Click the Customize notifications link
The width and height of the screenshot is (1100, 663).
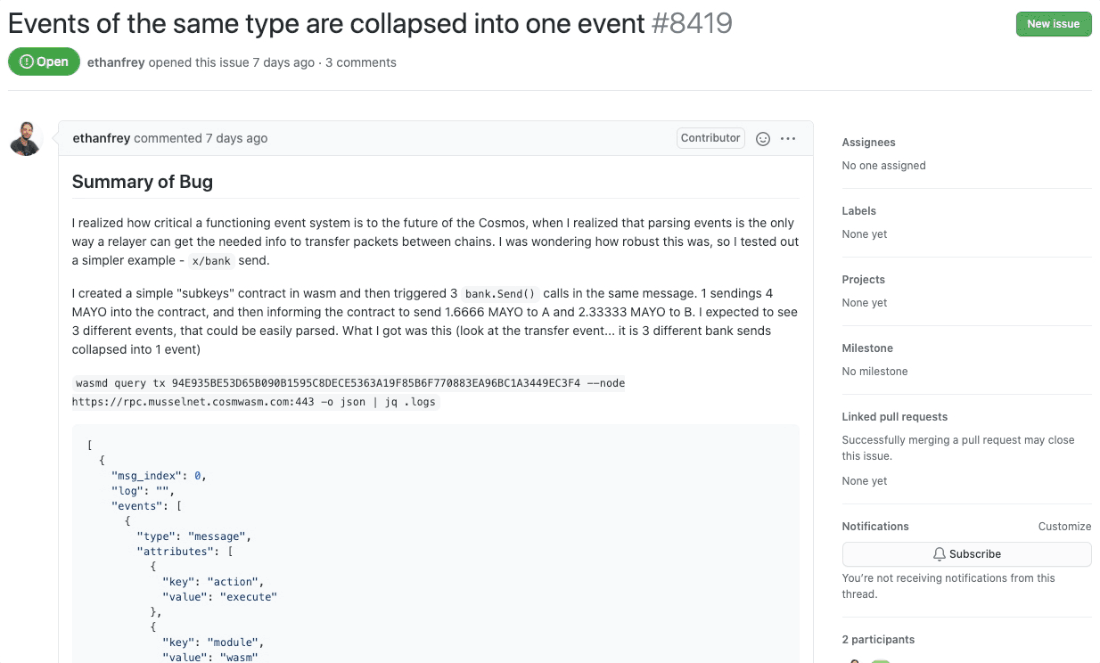pyautogui.click(x=1064, y=526)
